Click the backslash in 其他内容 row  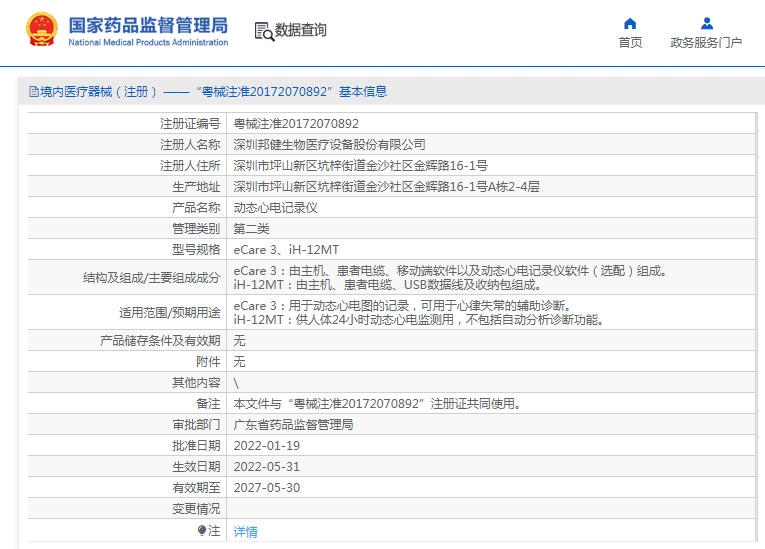(236, 383)
